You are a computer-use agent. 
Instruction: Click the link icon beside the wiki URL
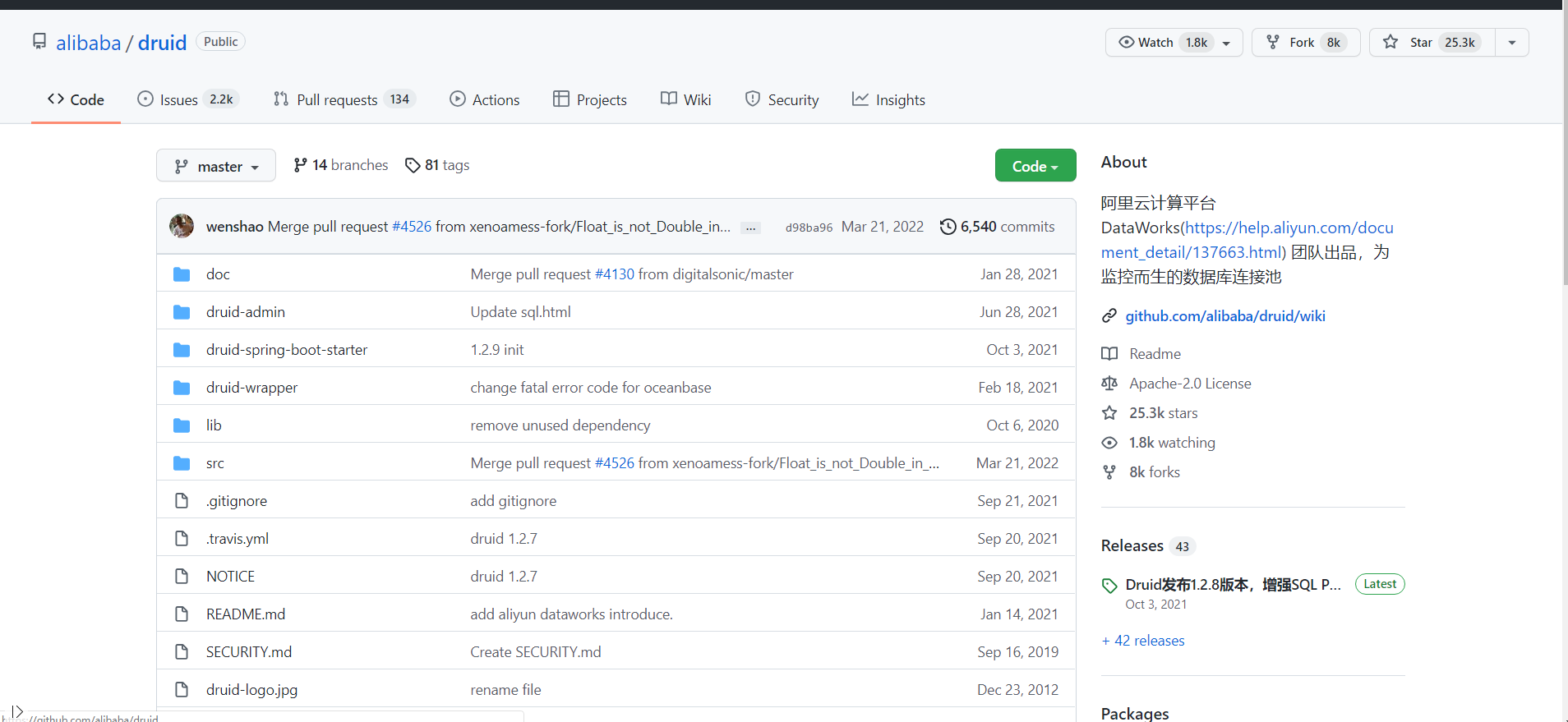click(1109, 316)
